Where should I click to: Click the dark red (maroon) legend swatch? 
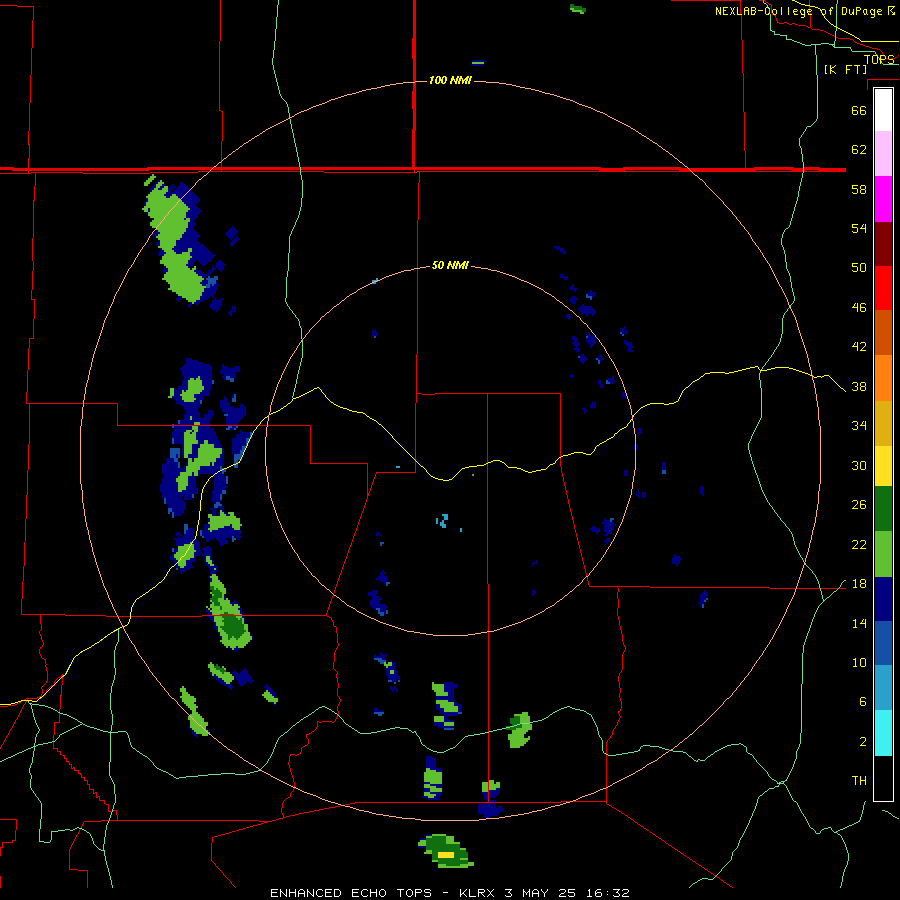(883, 244)
